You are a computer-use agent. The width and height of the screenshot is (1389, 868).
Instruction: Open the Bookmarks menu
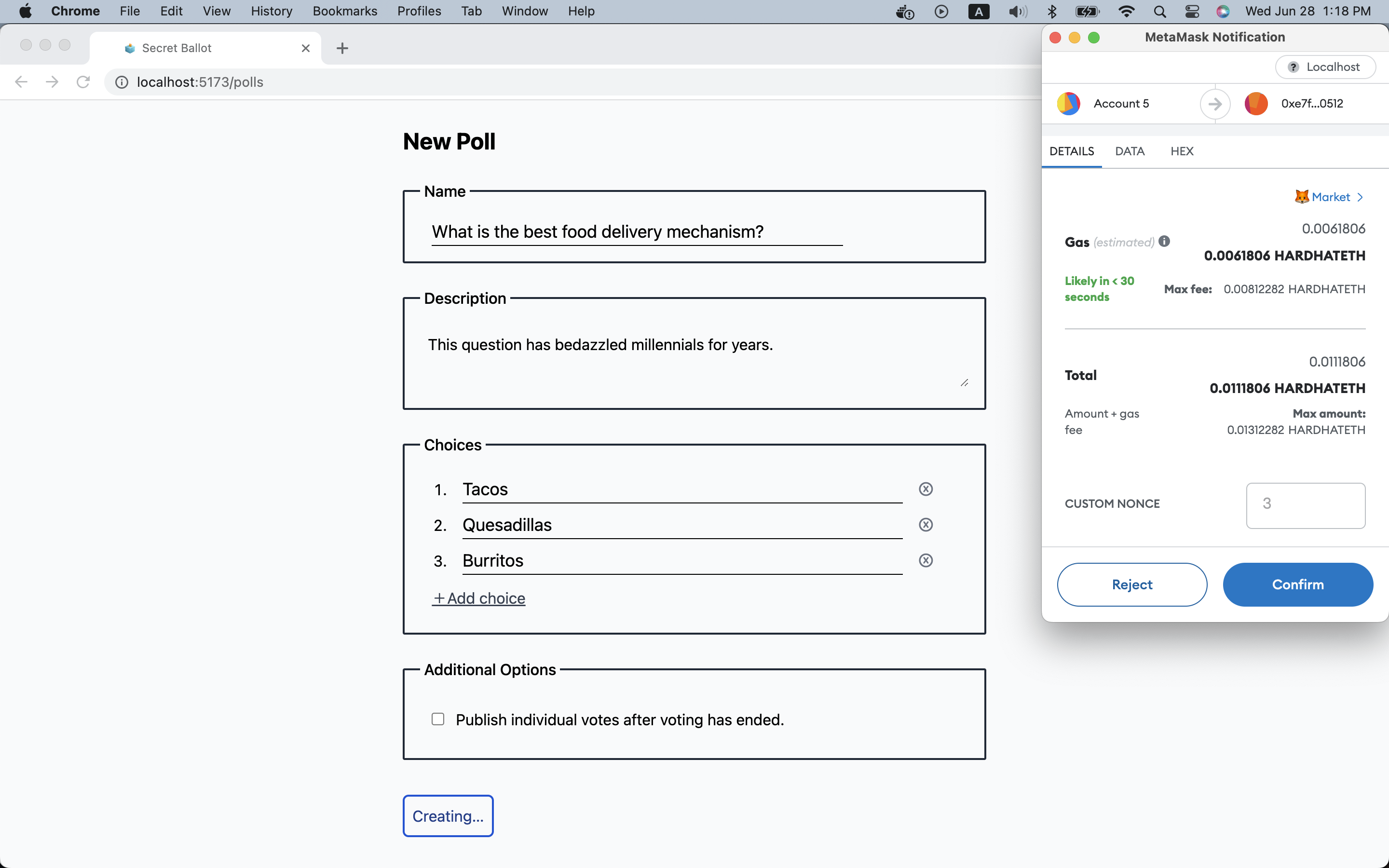(344, 12)
